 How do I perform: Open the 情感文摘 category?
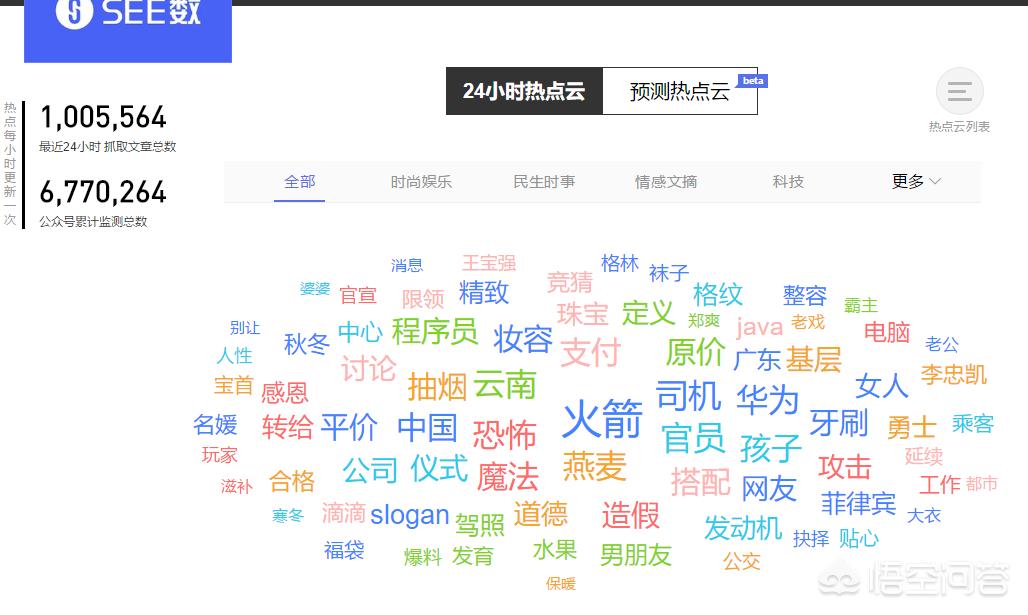pyautogui.click(x=665, y=182)
